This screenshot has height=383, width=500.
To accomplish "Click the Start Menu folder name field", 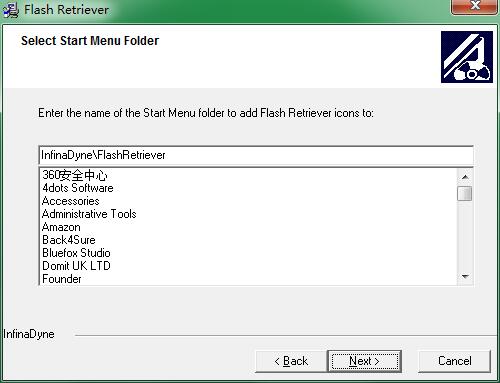I will [256, 155].
